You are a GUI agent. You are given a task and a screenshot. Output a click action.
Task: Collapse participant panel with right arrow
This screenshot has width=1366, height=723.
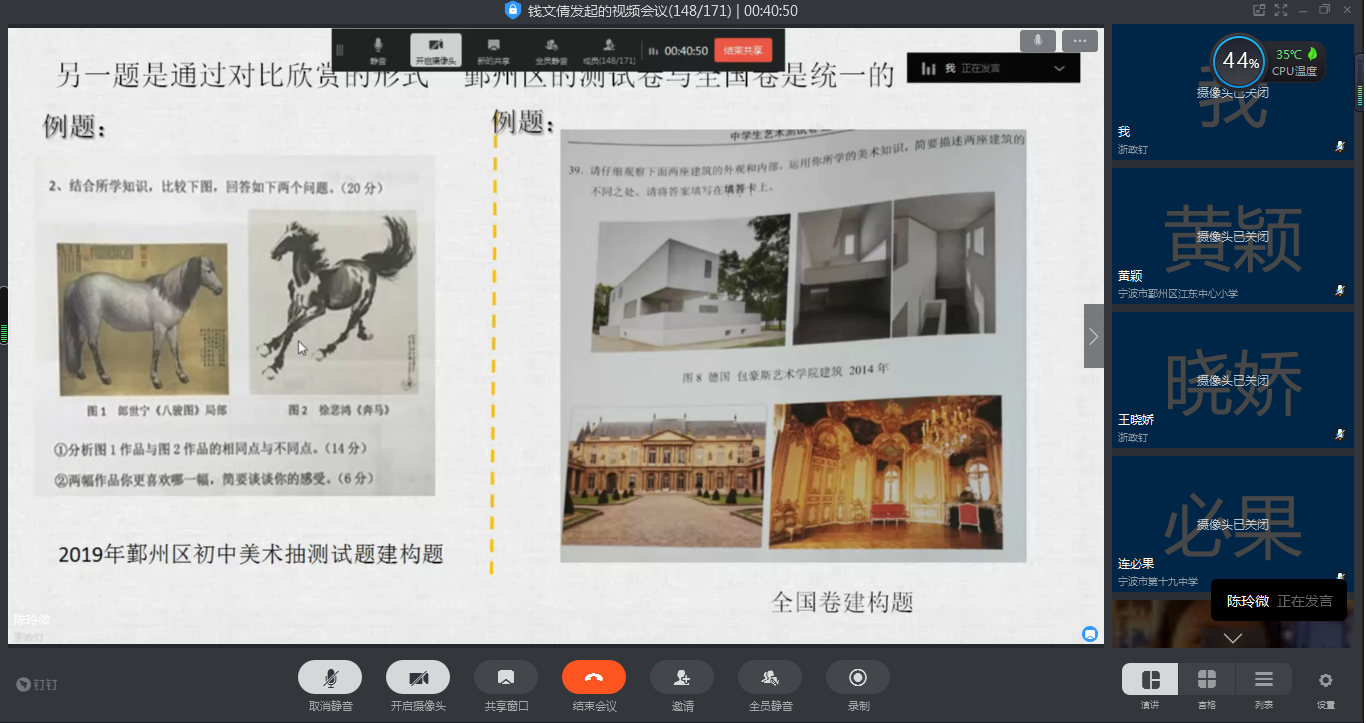(x=1094, y=336)
